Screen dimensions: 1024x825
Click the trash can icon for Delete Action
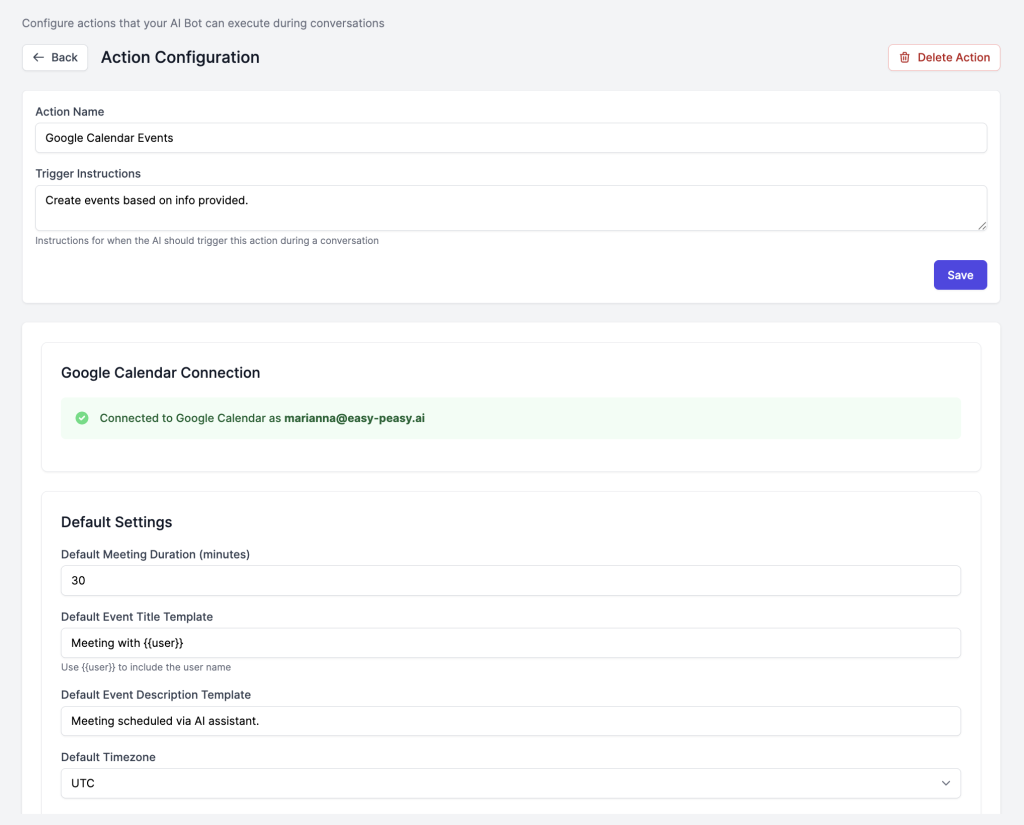(905, 58)
